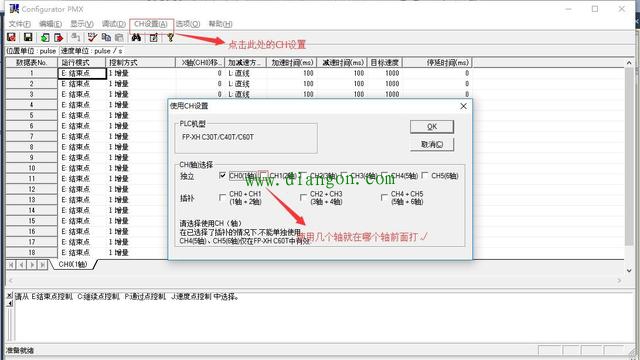This screenshot has height=360, width=640.
Task: Open the 选项(O) menu
Action: pos(188,24)
